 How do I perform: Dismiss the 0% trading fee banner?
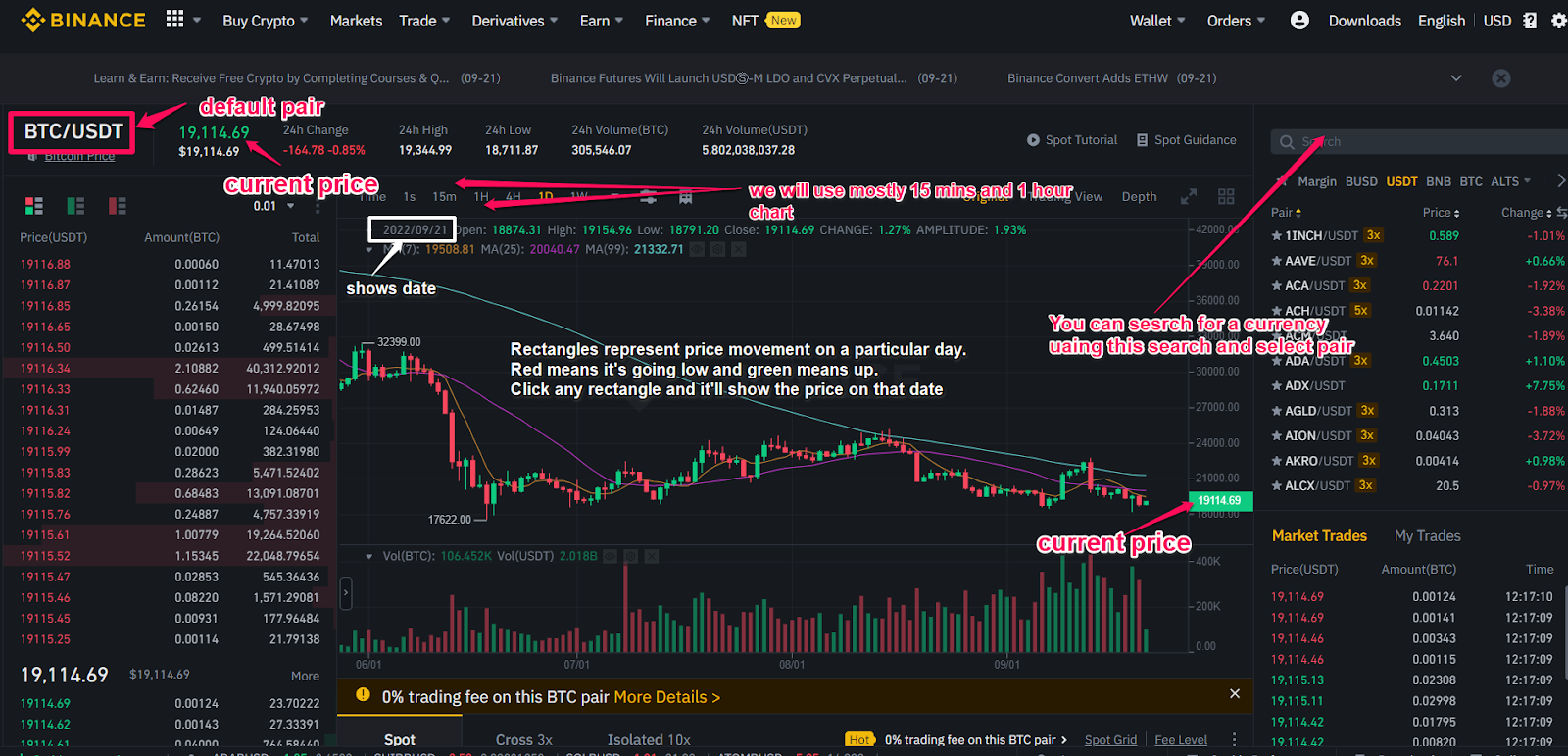point(1235,694)
